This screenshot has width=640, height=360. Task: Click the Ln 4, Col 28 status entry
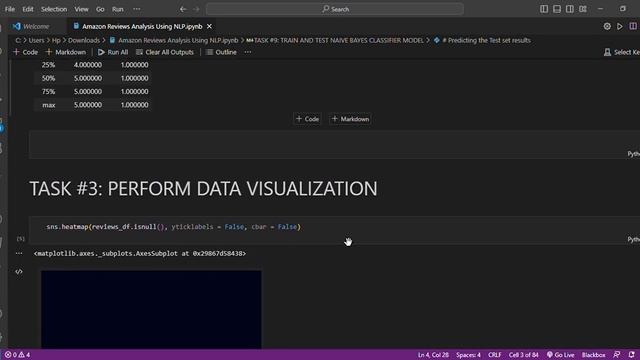pyautogui.click(x=433, y=355)
